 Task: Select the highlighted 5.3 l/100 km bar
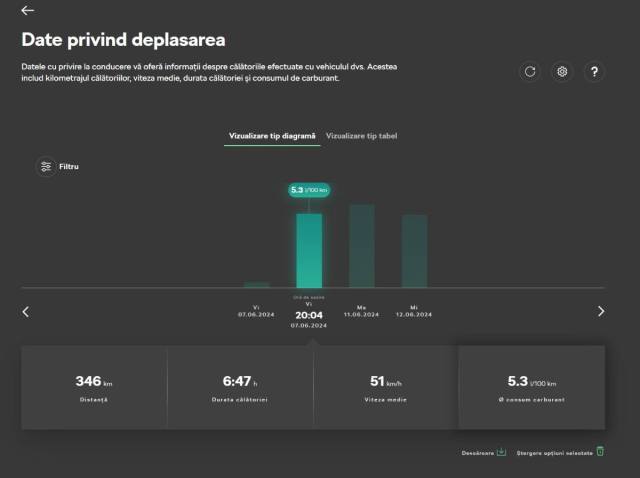(x=309, y=250)
